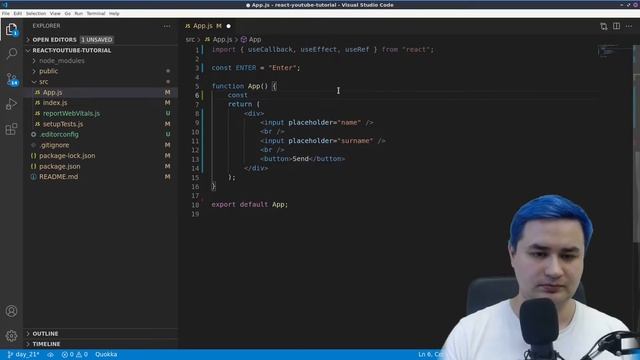Open the Go menu
Viewport: 640px width, 360px height.
pyautogui.click(x=67, y=13)
